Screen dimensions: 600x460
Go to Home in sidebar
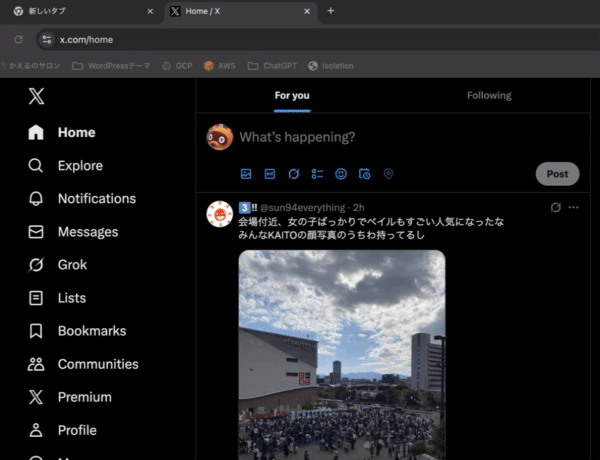tap(62, 132)
